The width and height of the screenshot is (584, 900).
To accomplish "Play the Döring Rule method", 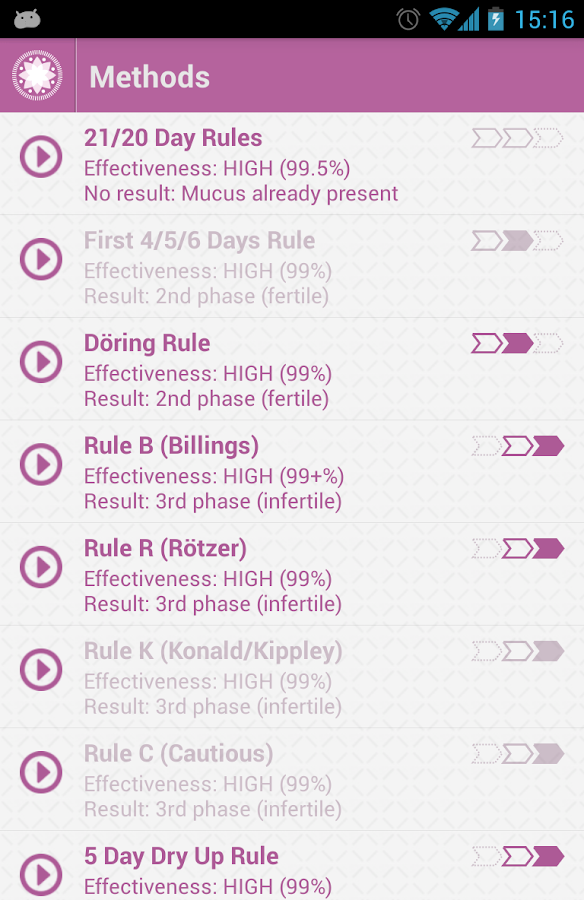I will point(40,362).
